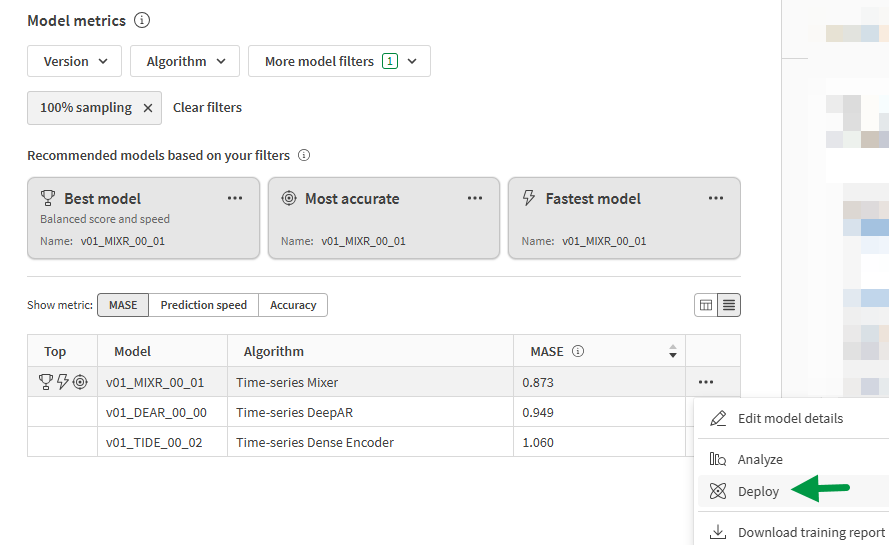Show the Accuracy metric
889x545 pixels.
coord(293,305)
